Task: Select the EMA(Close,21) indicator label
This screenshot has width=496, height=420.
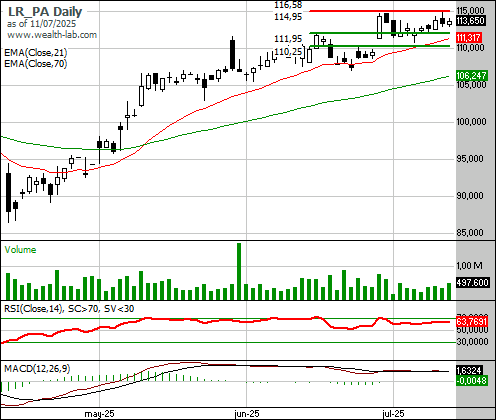Action: (36, 53)
